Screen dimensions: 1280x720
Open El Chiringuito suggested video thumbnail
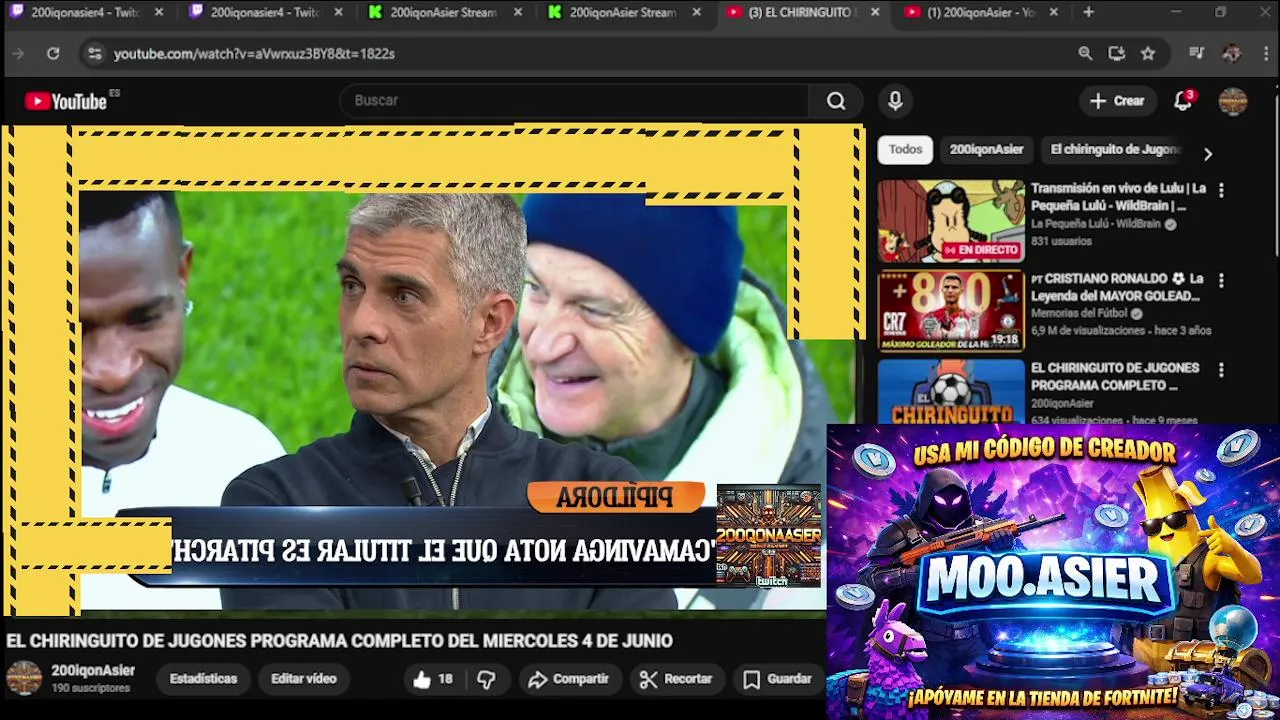[x=951, y=392]
